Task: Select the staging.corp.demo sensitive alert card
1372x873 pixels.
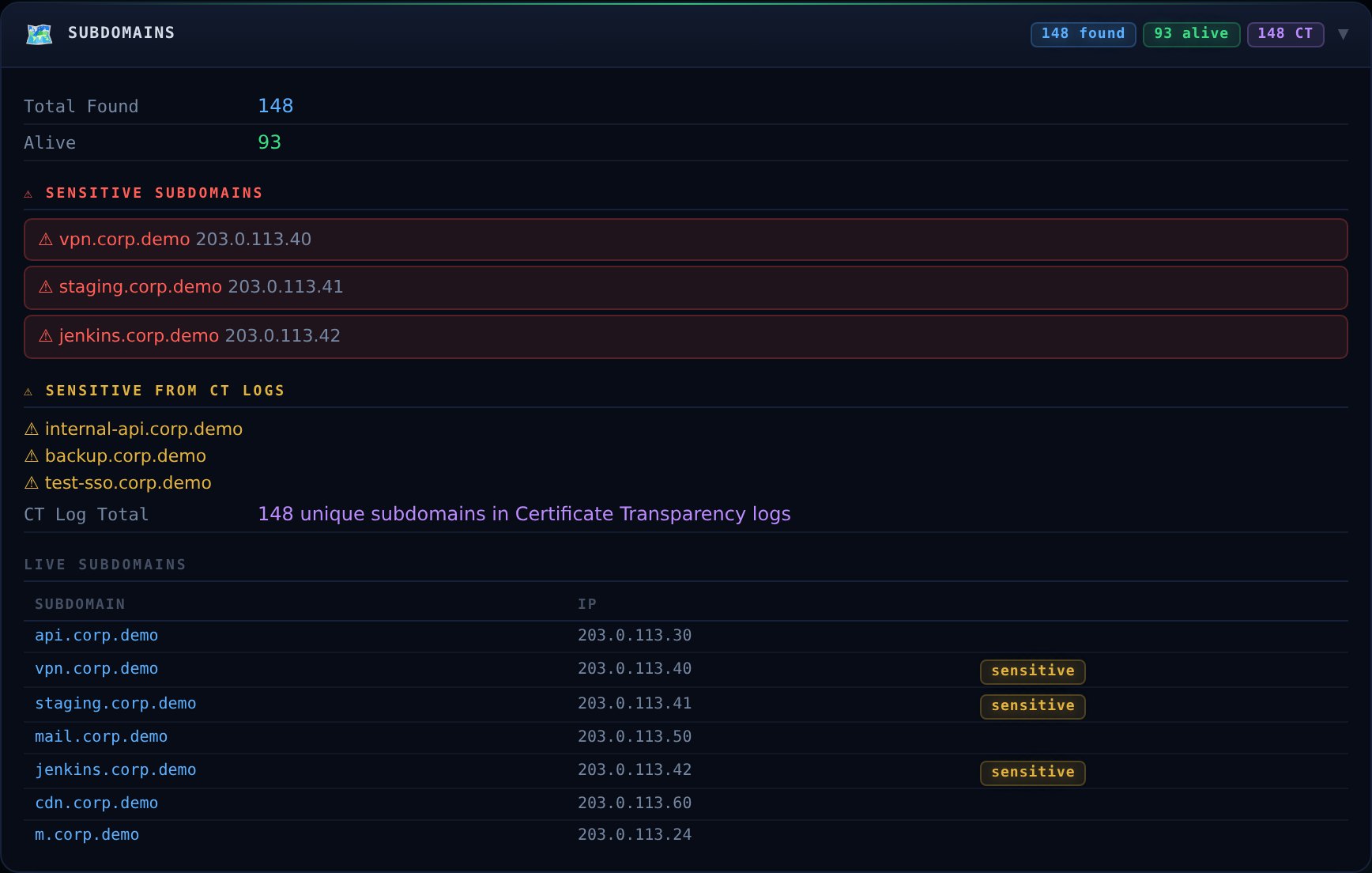Action: tap(685, 288)
